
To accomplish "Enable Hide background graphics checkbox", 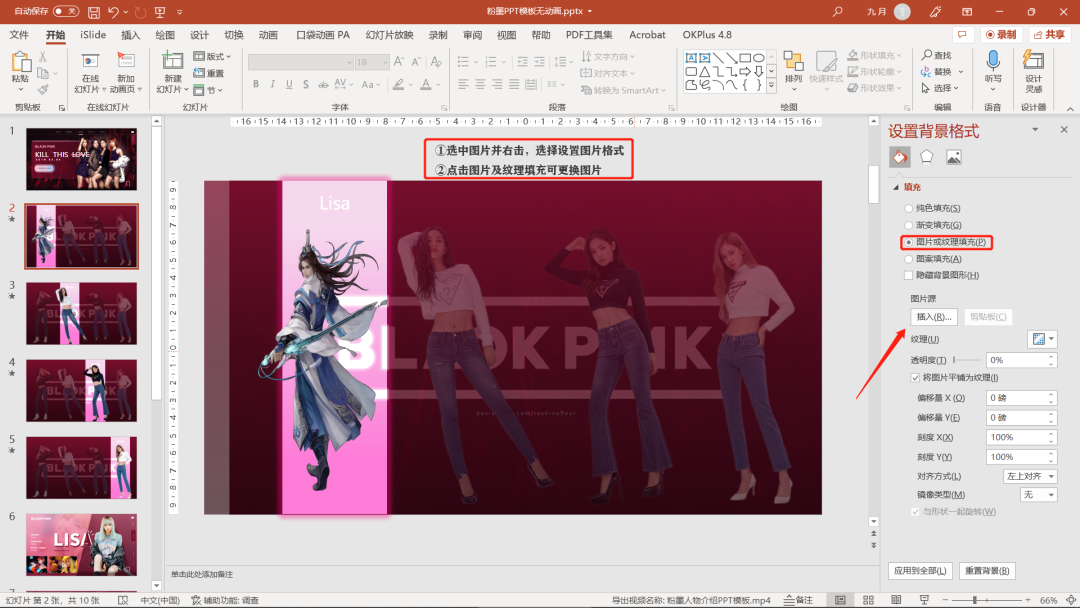I will tap(909, 275).
